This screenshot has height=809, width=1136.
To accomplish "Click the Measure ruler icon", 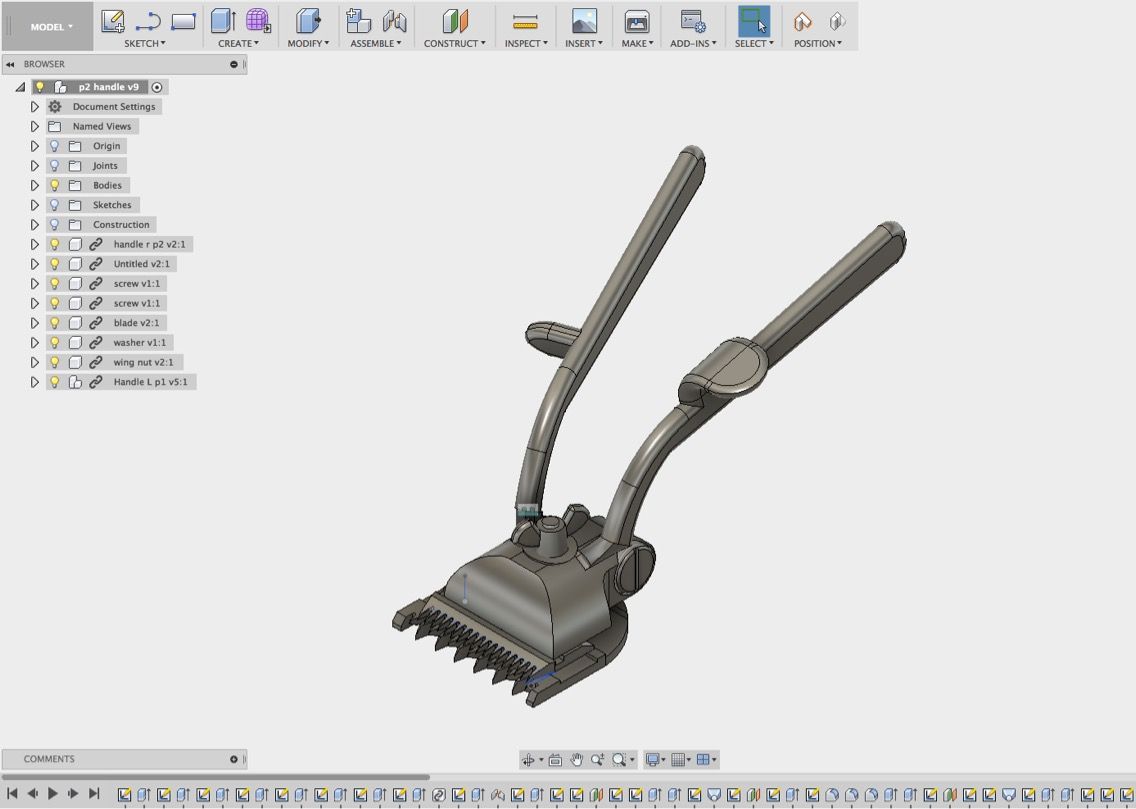I will [525, 22].
